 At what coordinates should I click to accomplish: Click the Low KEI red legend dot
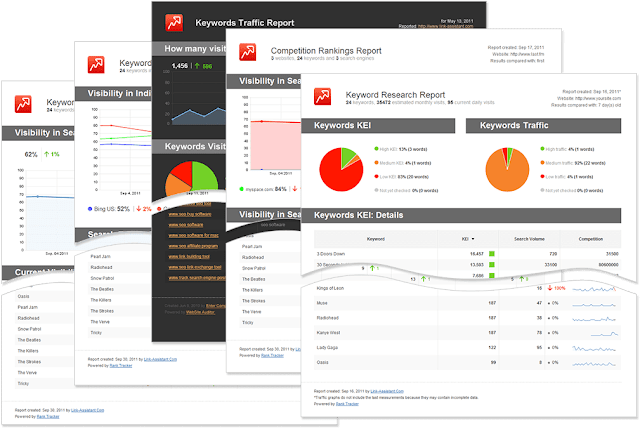(376, 176)
